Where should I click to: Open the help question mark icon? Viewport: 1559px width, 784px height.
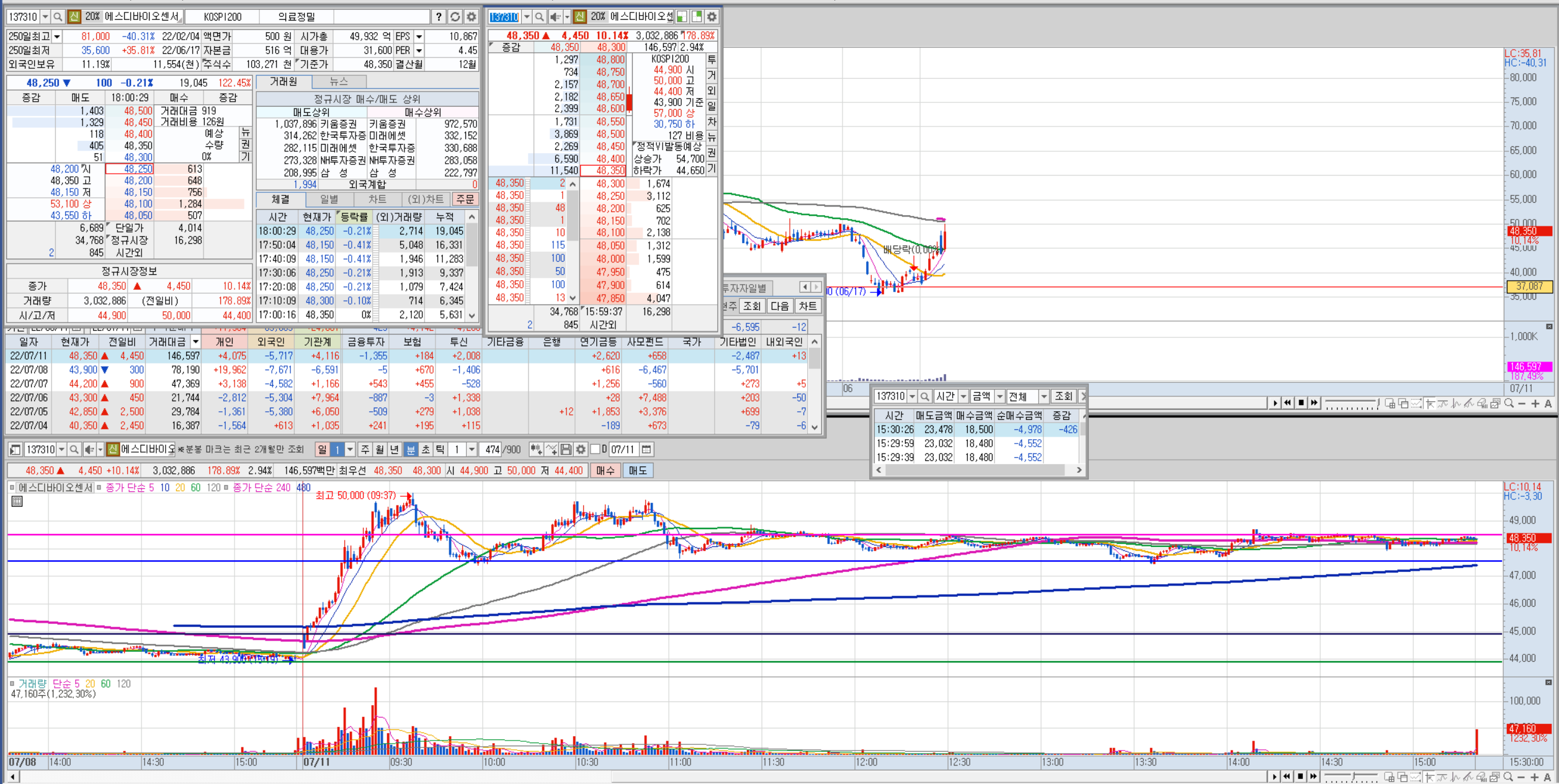(x=439, y=17)
